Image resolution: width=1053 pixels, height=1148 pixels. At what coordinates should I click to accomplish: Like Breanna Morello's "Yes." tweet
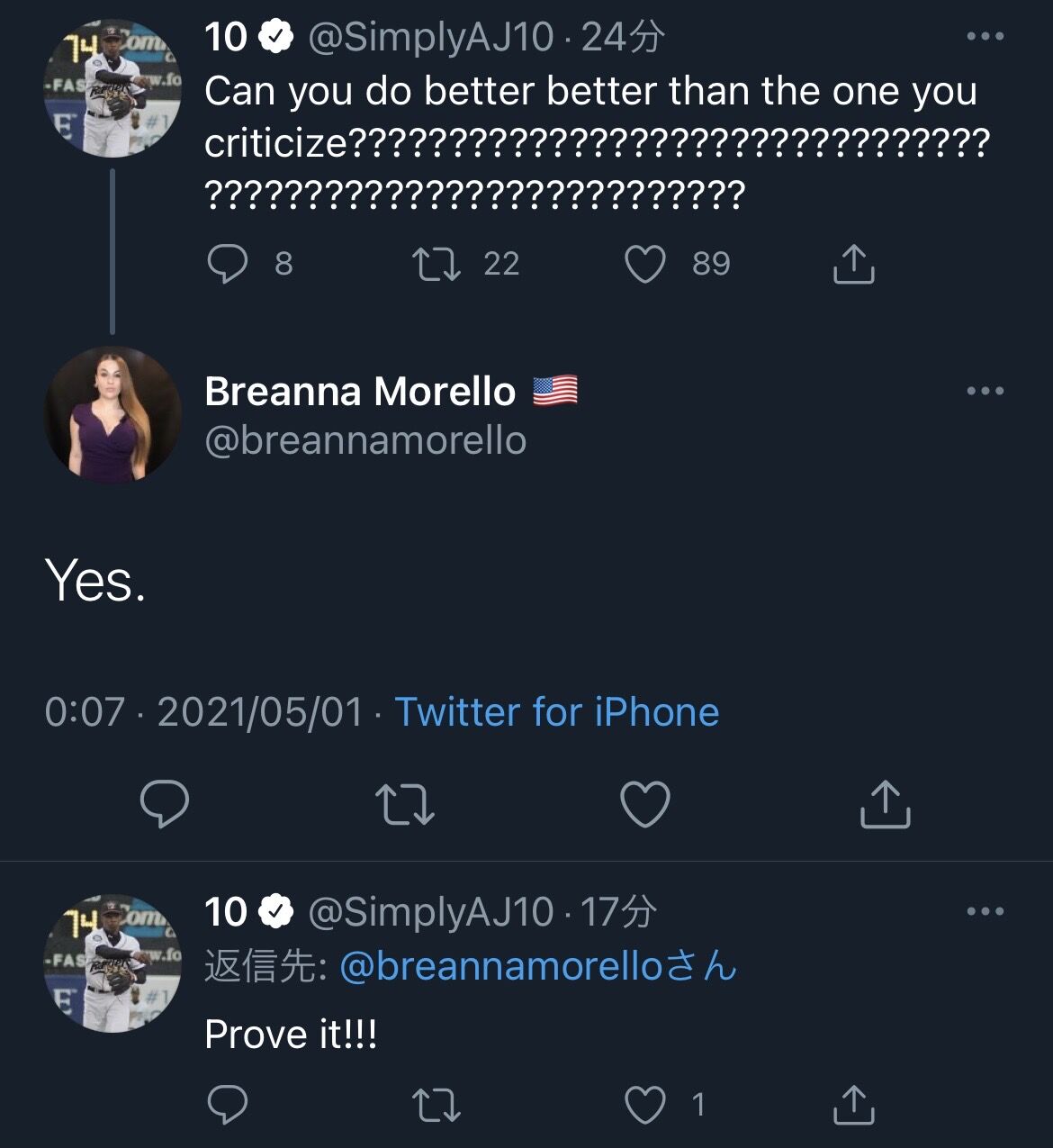(646, 803)
